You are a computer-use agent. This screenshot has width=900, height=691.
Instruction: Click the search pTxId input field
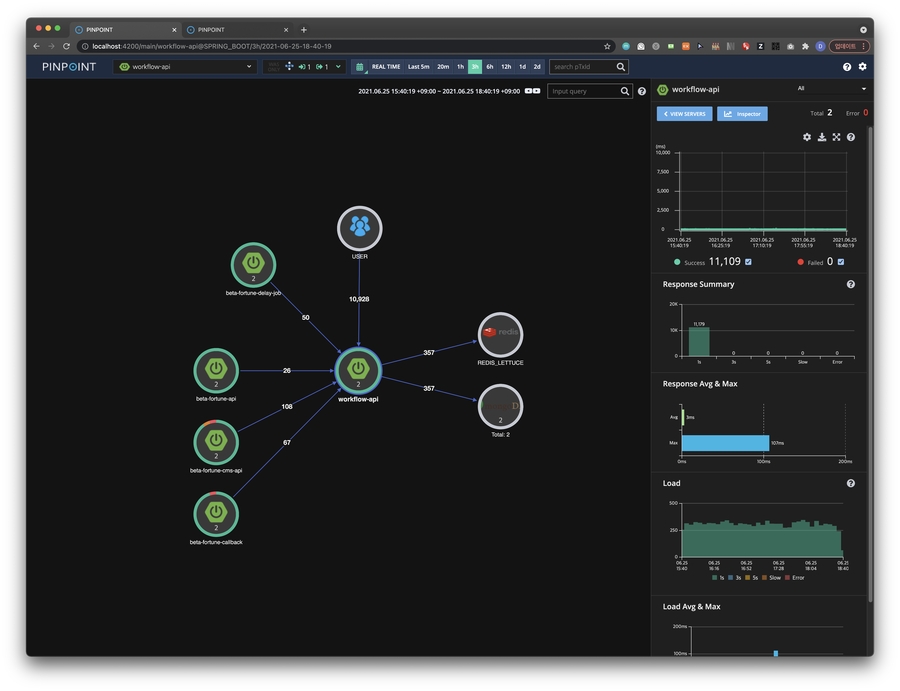pos(582,67)
